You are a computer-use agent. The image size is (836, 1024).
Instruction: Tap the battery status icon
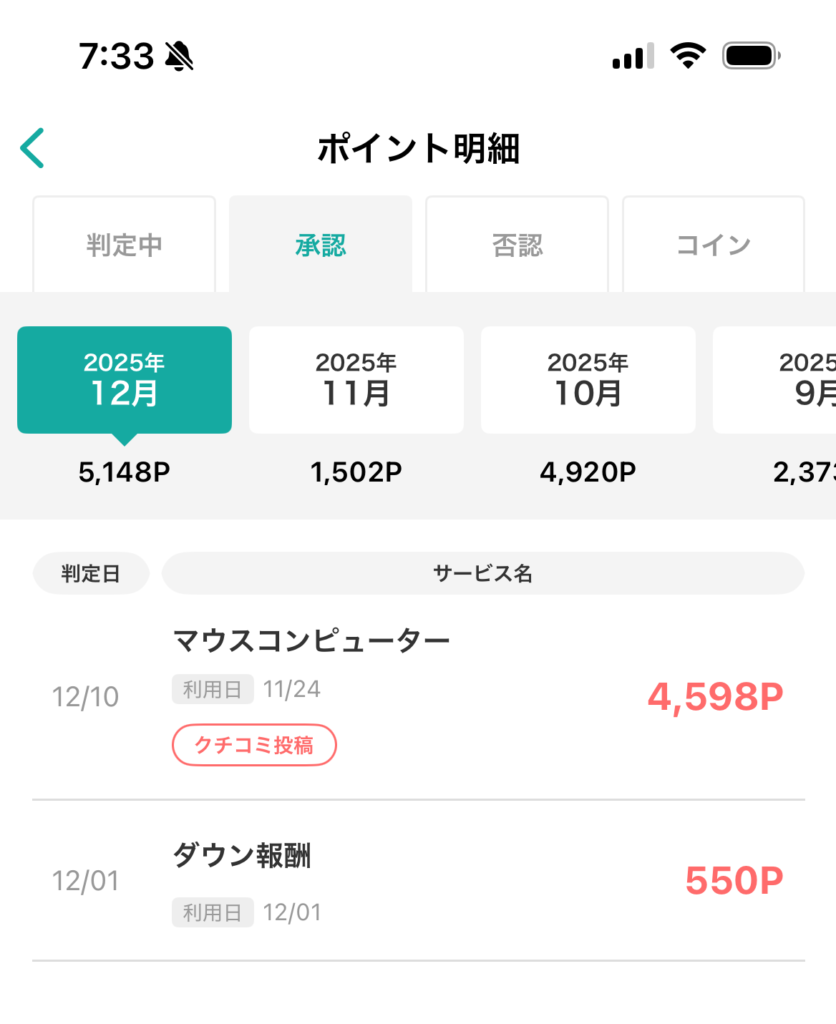pos(751,56)
